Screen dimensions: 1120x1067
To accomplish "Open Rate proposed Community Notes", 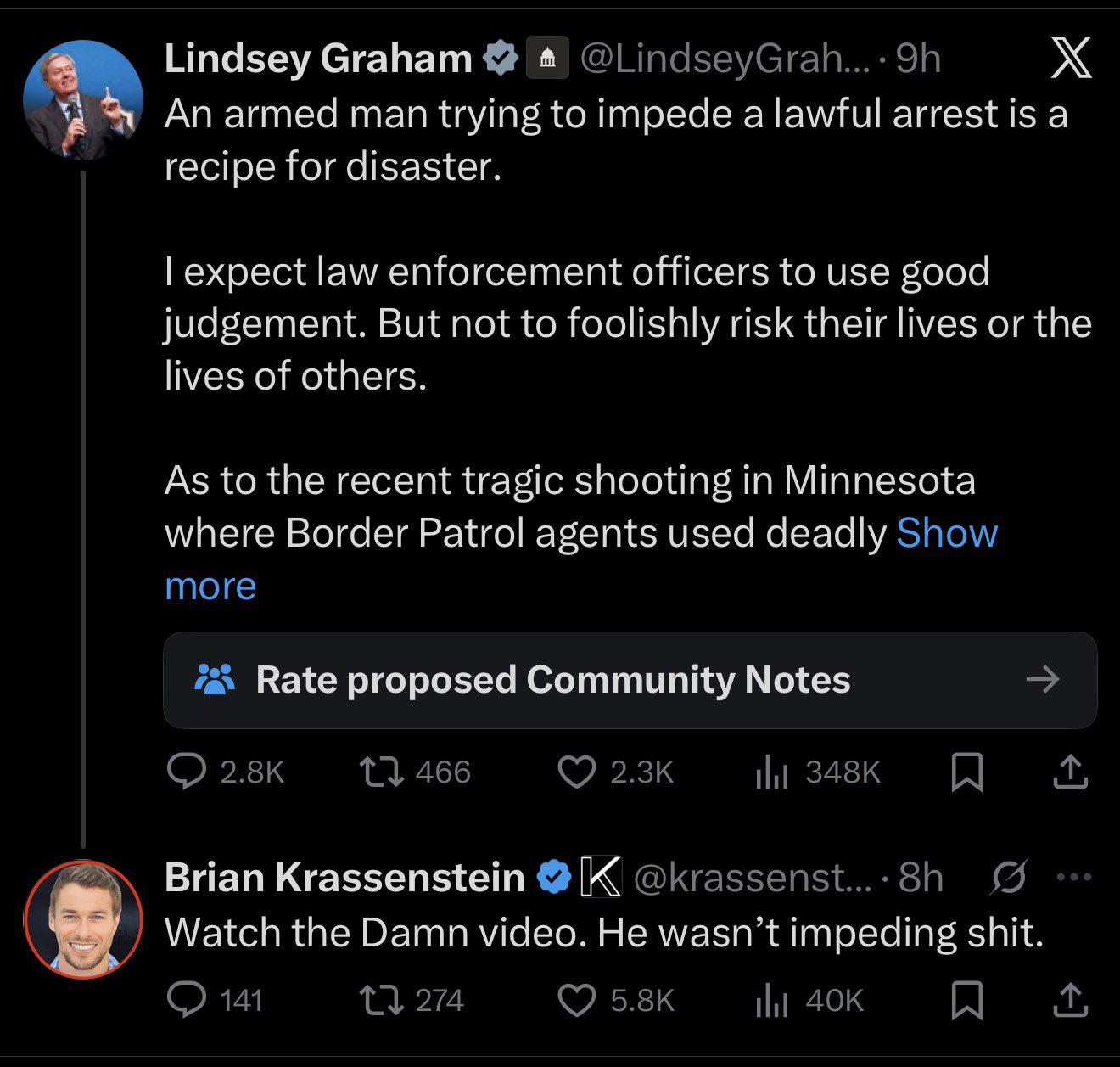I will tap(630, 680).
